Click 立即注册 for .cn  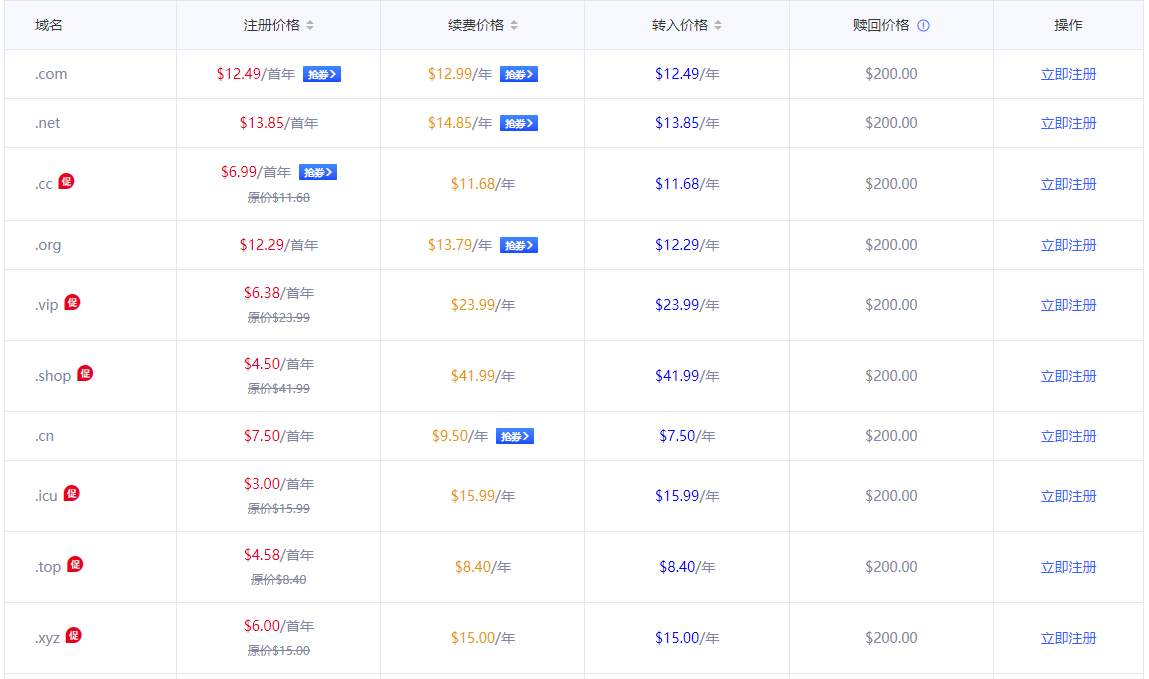click(1068, 436)
